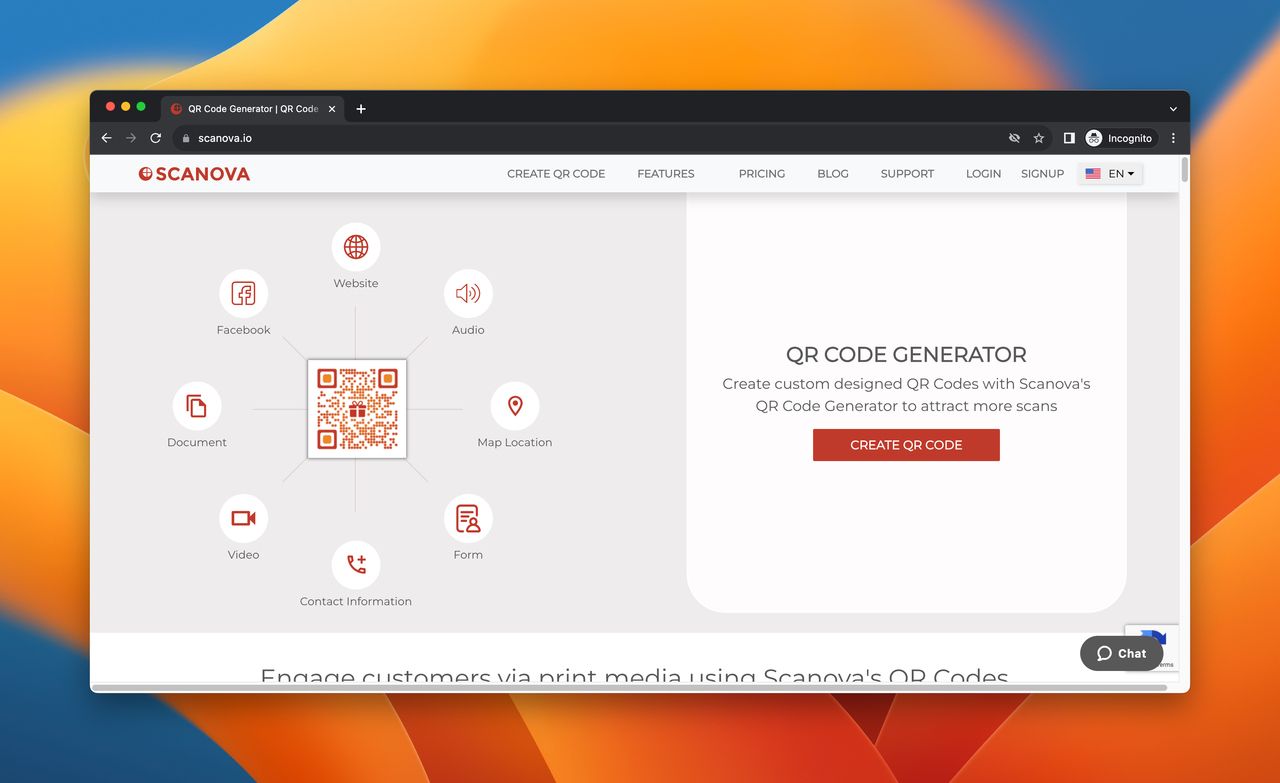The width and height of the screenshot is (1280, 783).
Task: Open CREATE QR CODE in the navbar
Action: pos(556,174)
